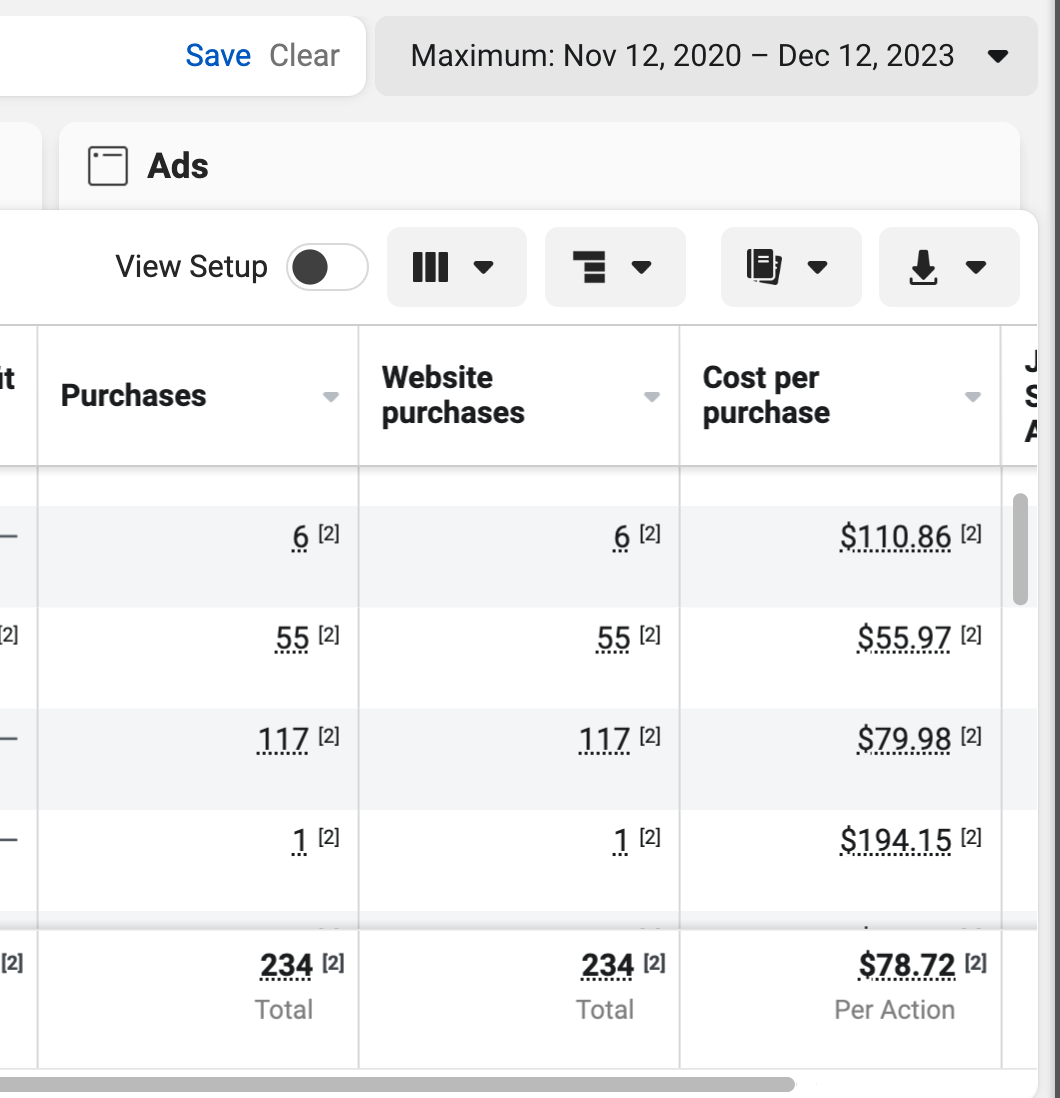The image size is (1060, 1098).
Task: Open Cost per purchase column arrow
Action: coord(972,397)
